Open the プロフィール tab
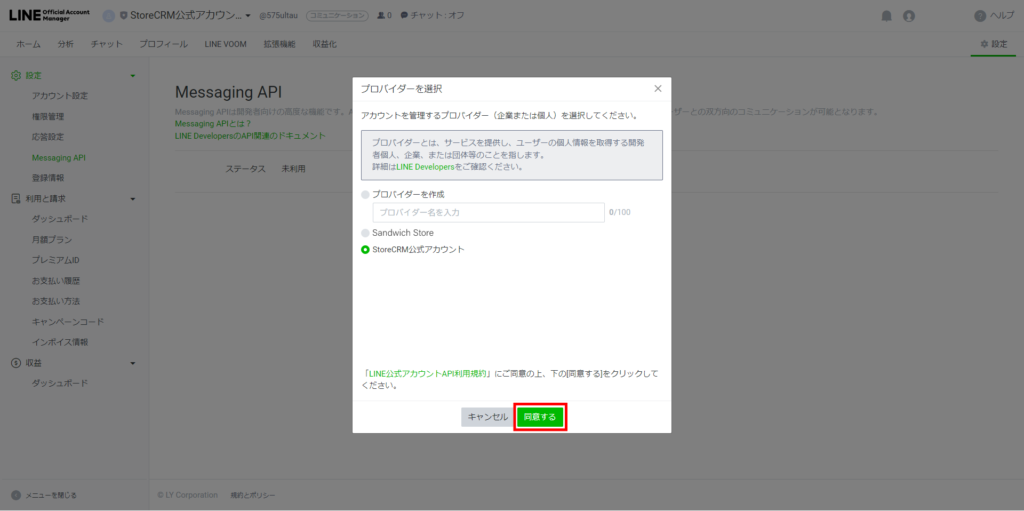Screen dimensions: 1024x511 point(163,44)
